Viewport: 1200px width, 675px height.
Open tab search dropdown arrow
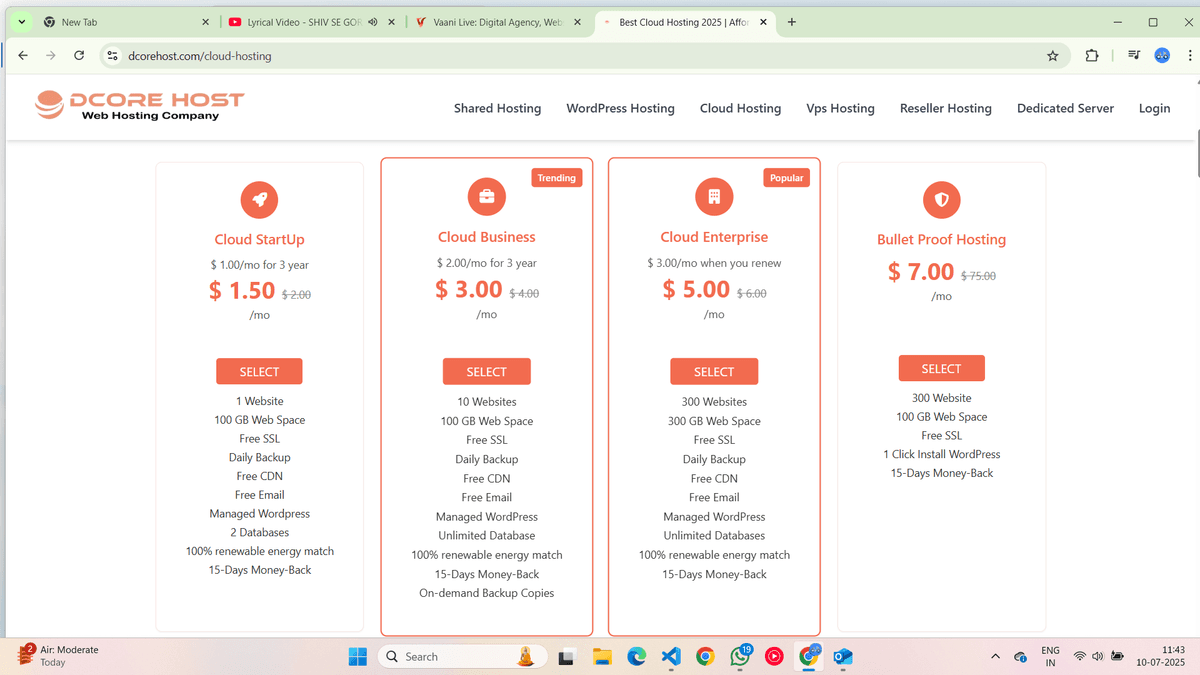click(x=22, y=22)
